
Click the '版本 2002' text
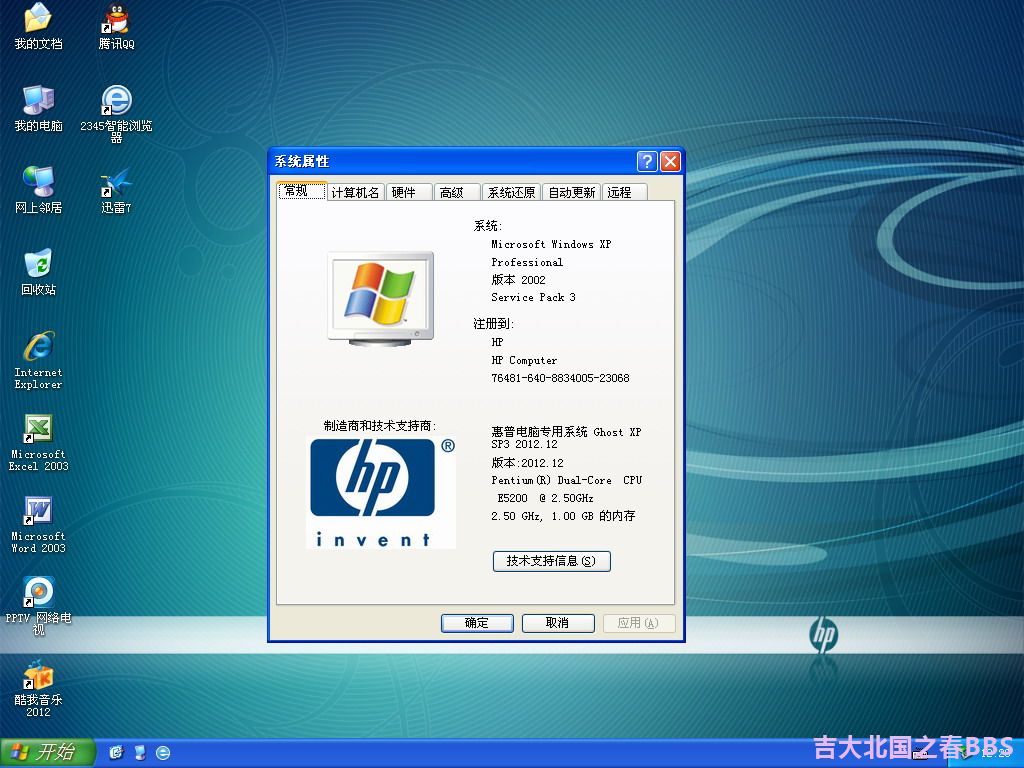pyautogui.click(x=519, y=280)
